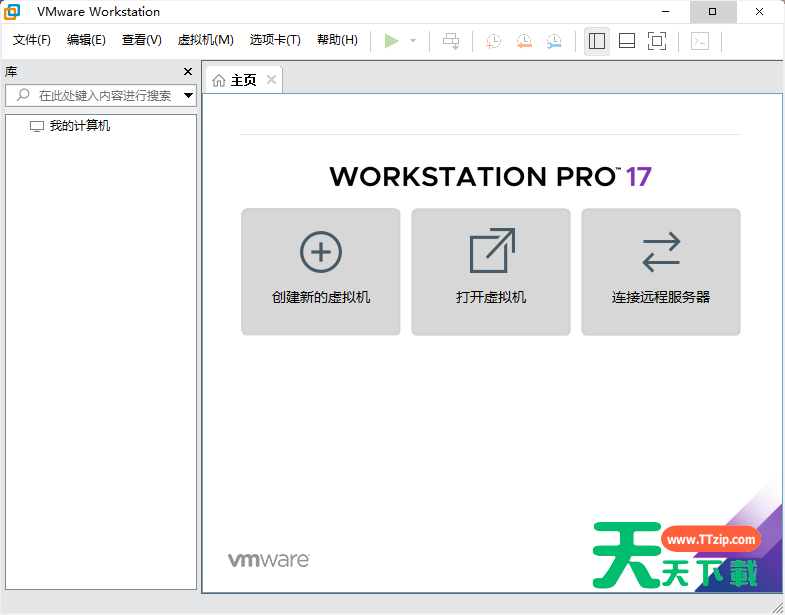785x615 pixels.
Task: Select 我的计算机 in library tree
Action: tap(70, 126)
